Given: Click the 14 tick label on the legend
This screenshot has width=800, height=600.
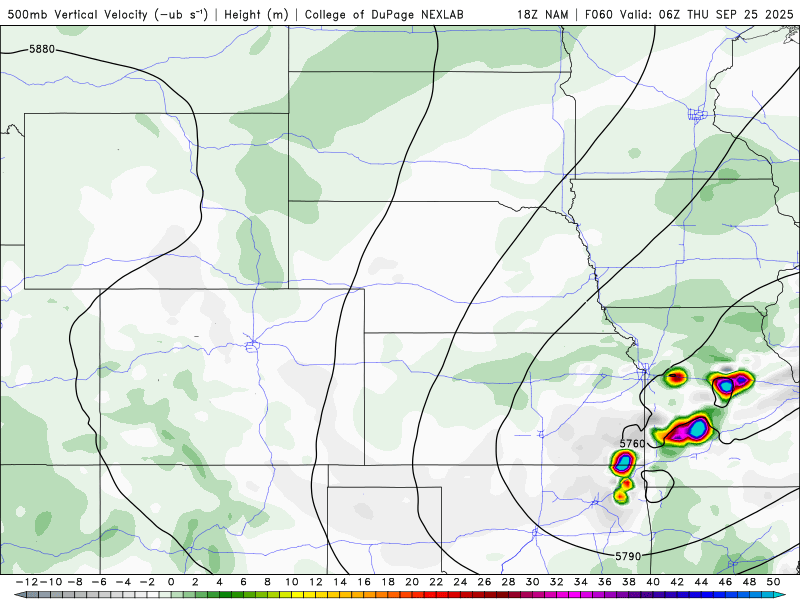Looking at the screenshot, I should [x=340, y=582].
